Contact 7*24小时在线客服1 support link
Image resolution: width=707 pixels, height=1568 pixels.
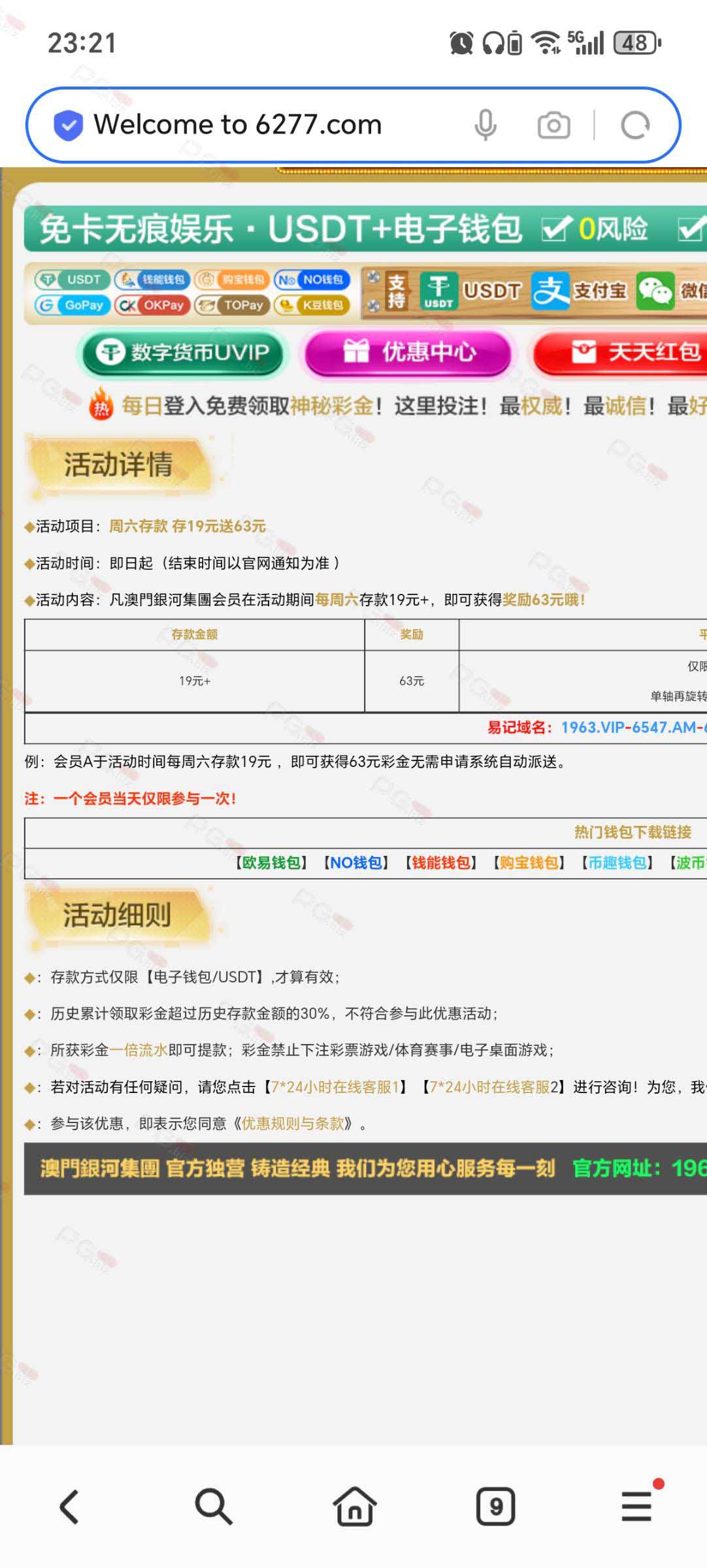tap(336, 1087)
